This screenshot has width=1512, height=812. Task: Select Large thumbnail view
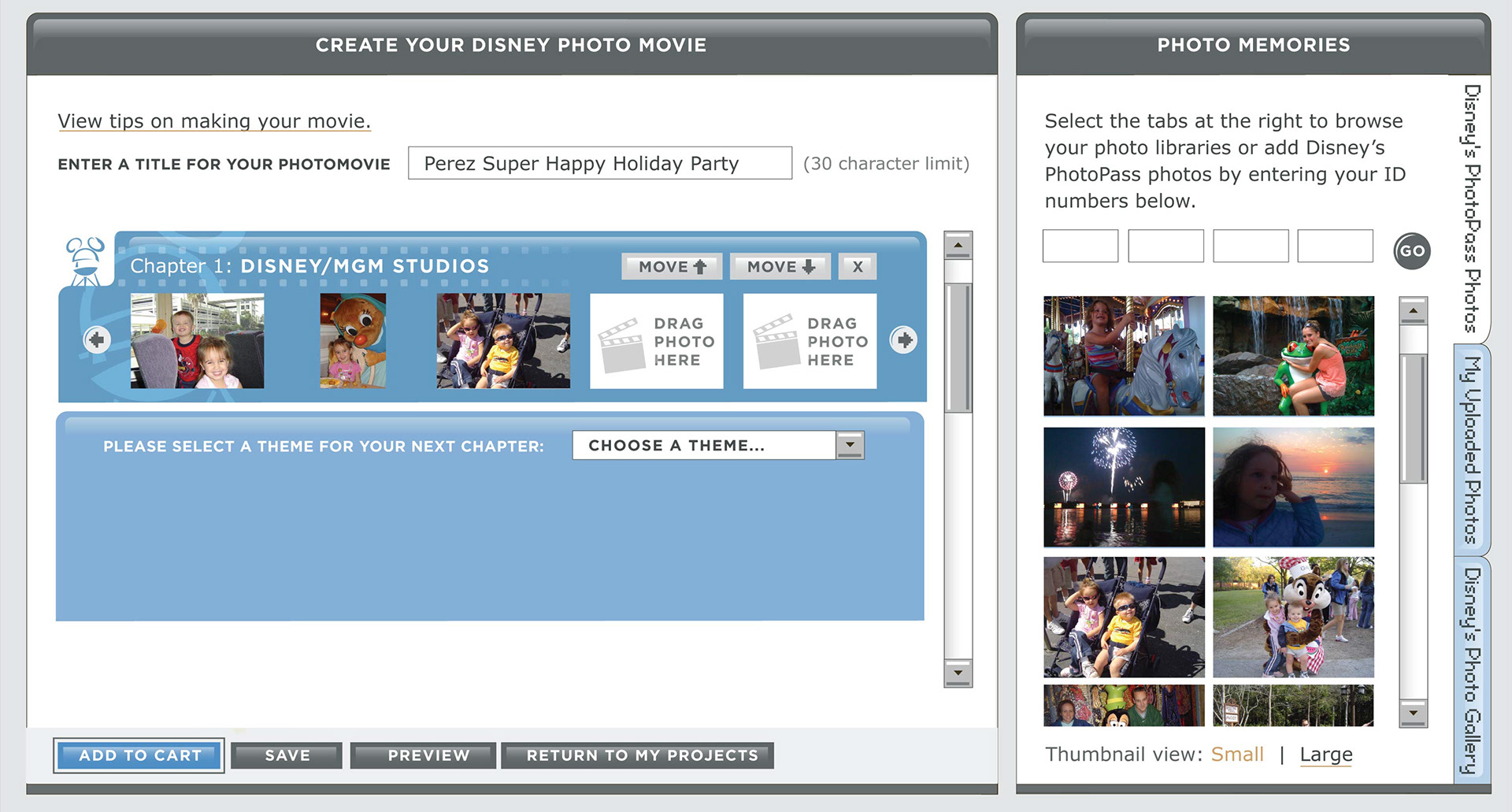tap(1326, 755)
